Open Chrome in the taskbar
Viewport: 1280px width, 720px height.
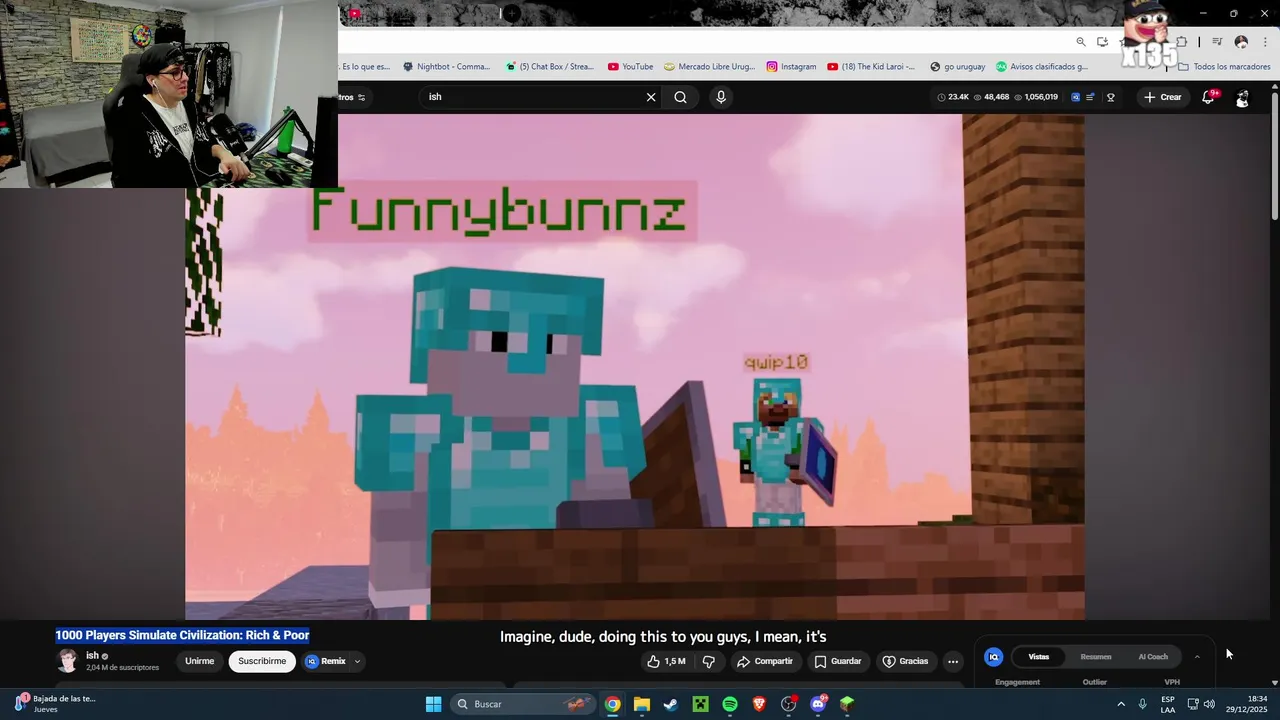coord(612,704)
